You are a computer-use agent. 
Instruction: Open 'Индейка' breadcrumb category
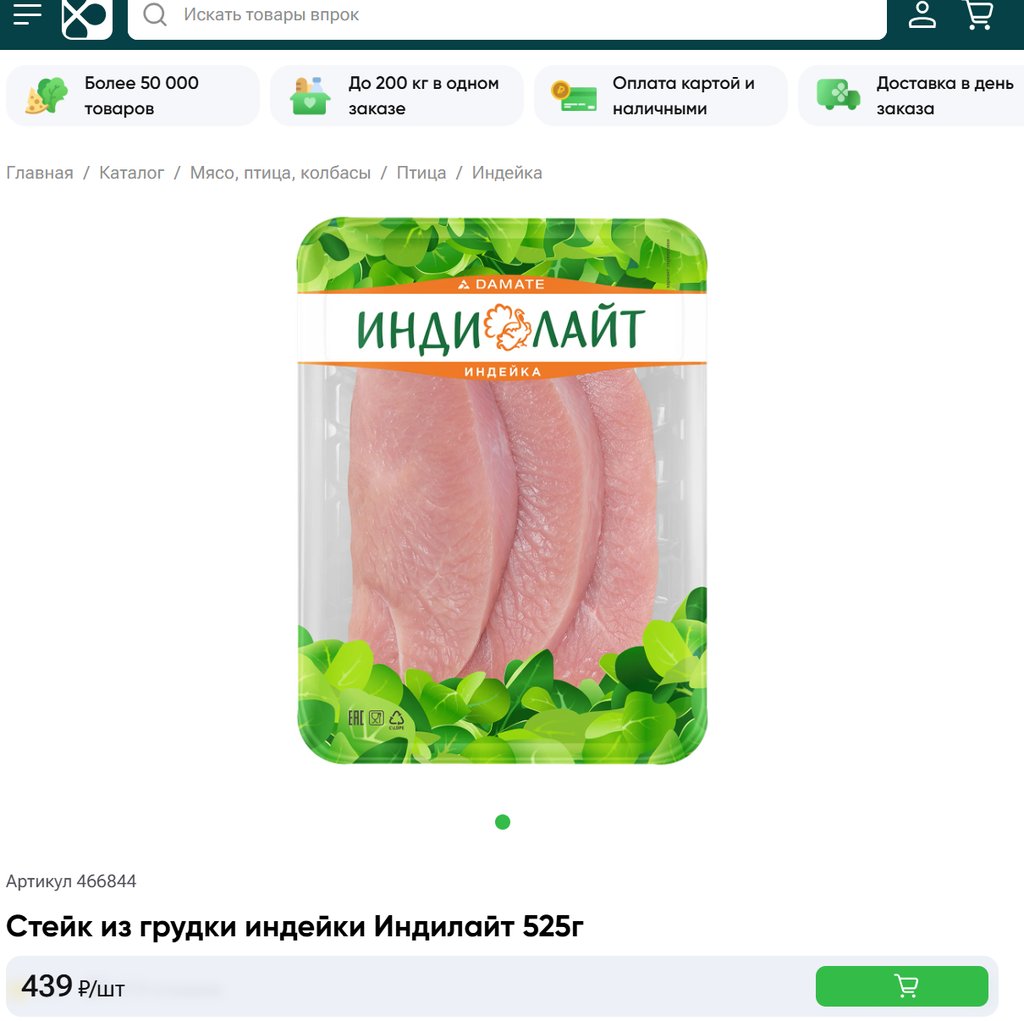[507, 173]
